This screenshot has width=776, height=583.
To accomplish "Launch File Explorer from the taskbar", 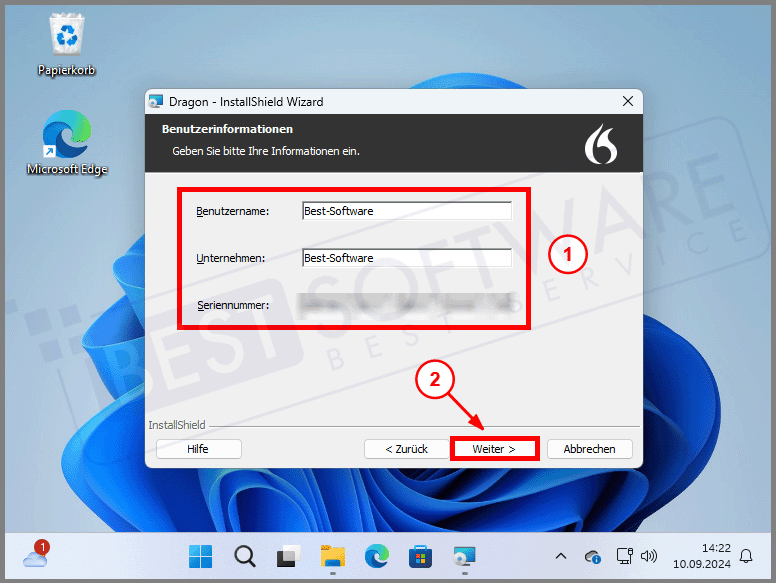I will pos(332,556).
